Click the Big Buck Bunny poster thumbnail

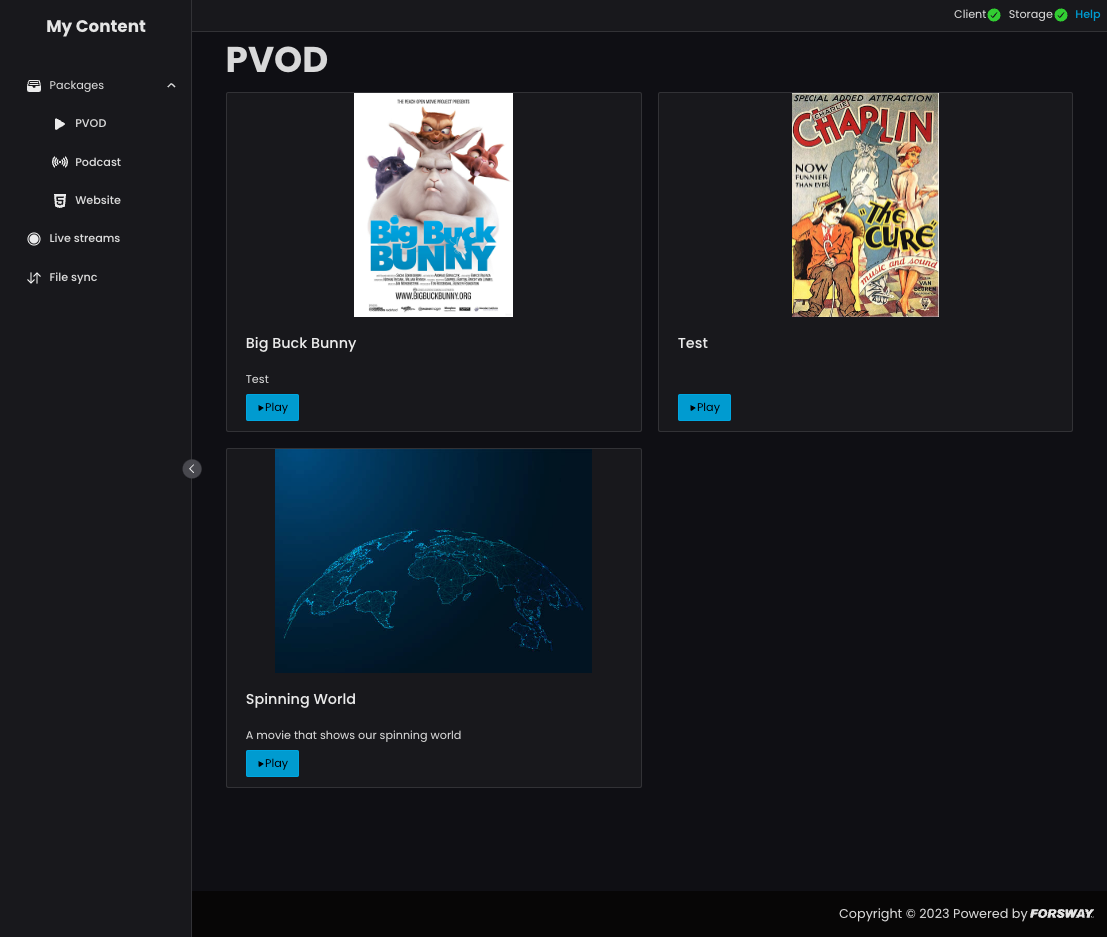point(433,205)
